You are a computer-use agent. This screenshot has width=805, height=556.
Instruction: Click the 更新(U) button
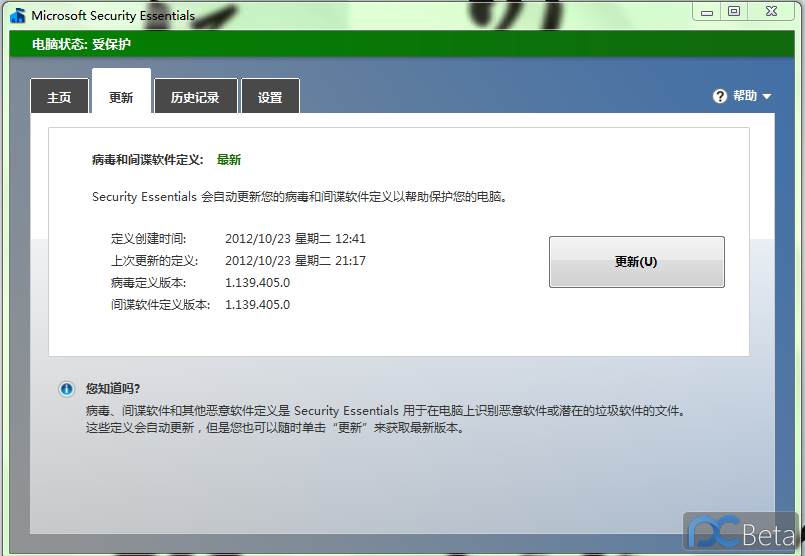click(637, 262)
